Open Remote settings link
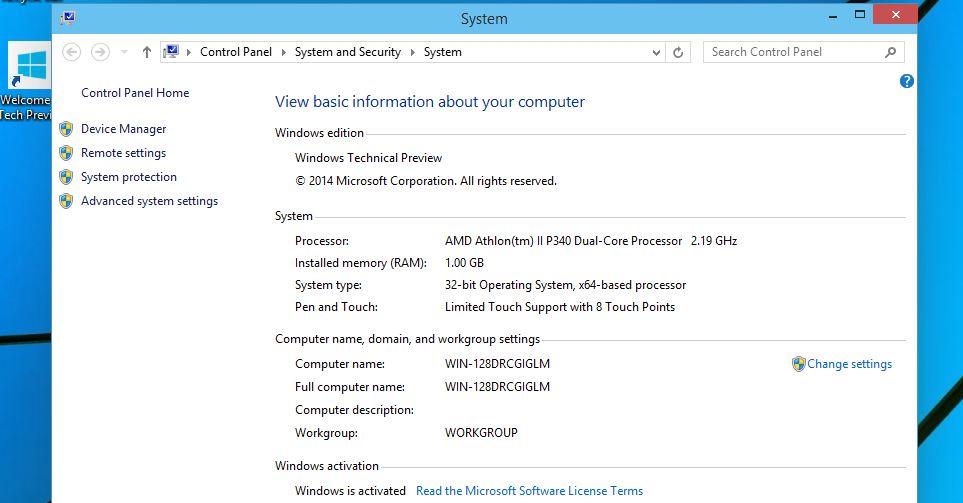The width and height of the screenshot is (963, 503). pos(123,153)
